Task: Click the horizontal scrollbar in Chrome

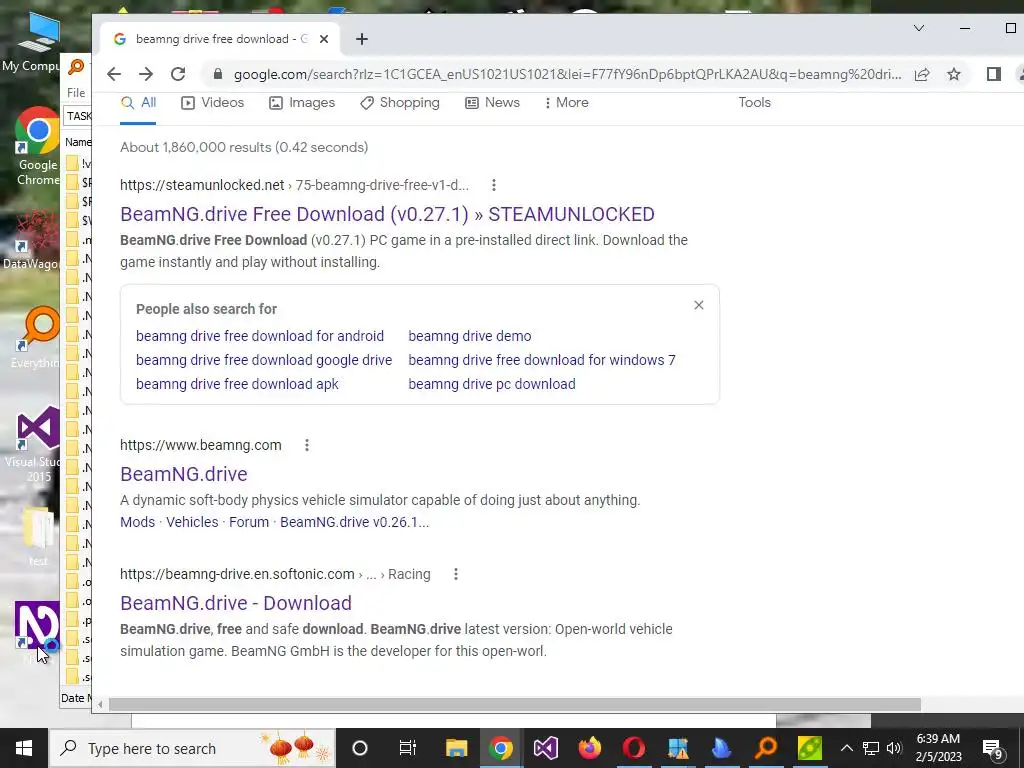Action: [x=515, y=705]
